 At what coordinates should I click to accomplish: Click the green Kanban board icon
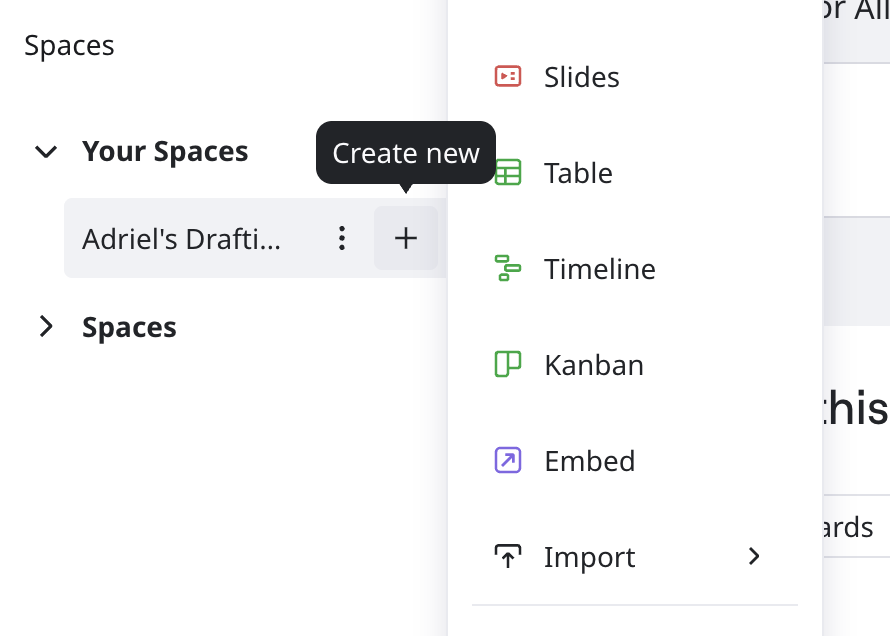tap(508, 364)
